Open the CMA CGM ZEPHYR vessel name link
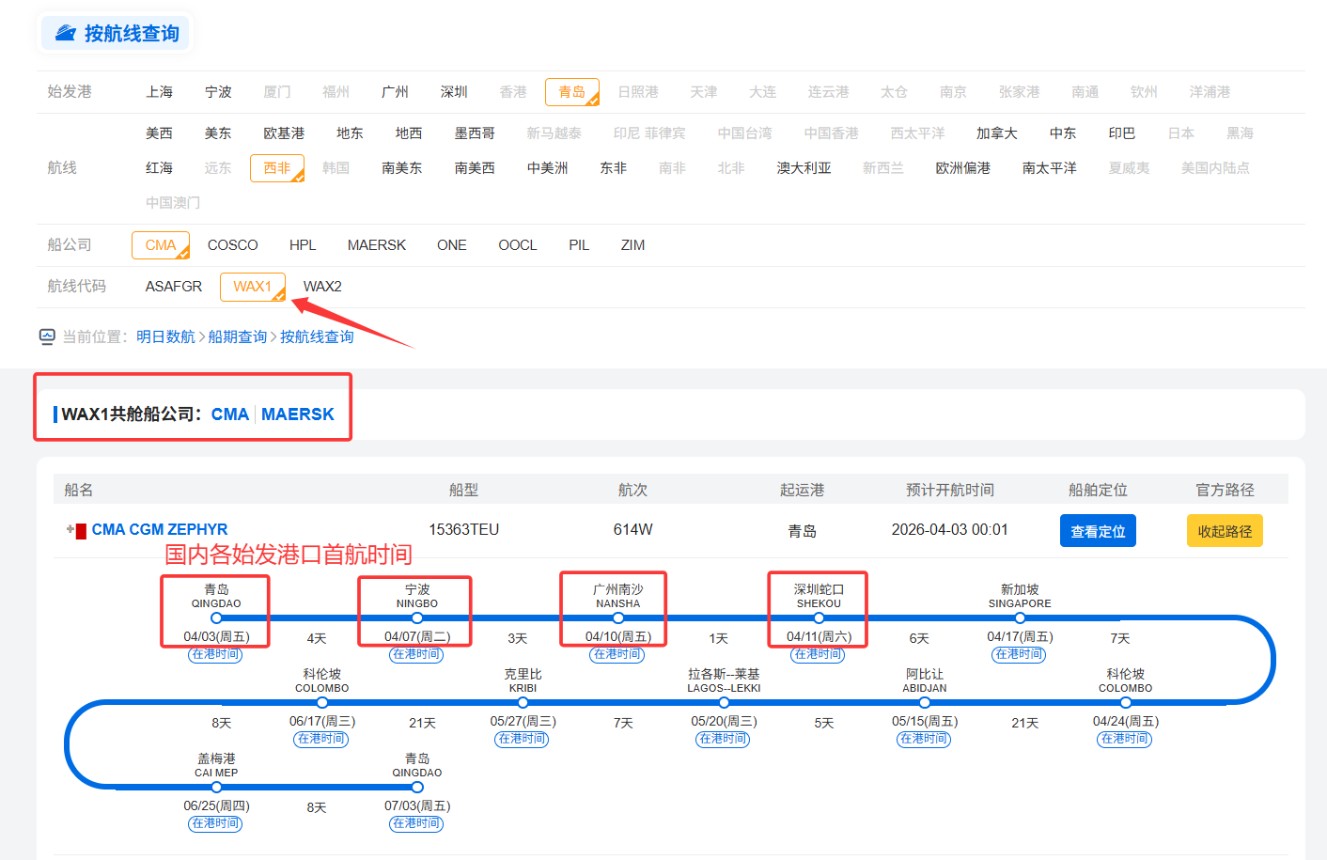The height and width of the screenshot is (860, 1327). 159,530
